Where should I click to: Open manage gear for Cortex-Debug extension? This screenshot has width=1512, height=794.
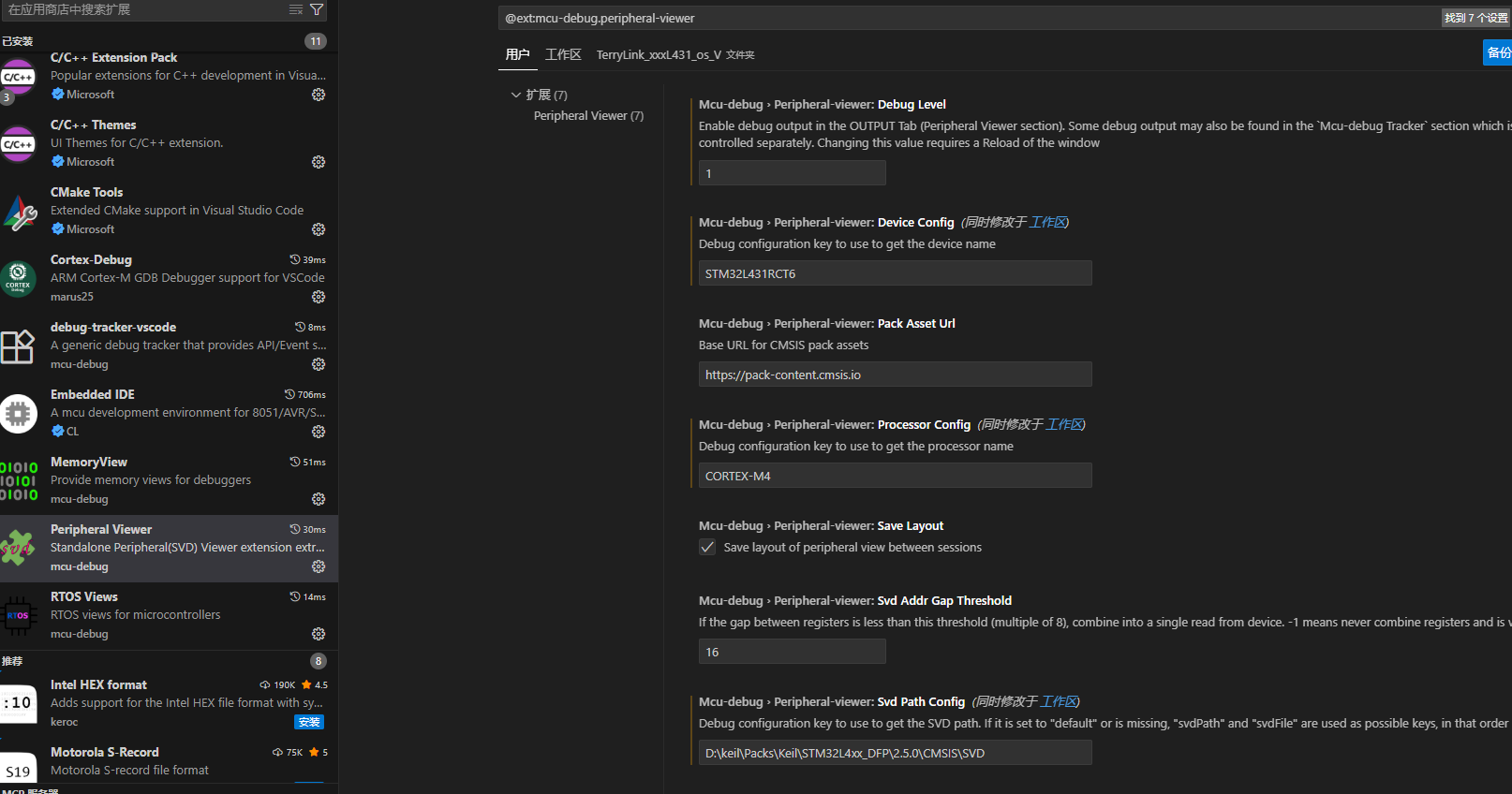point(319,297)
